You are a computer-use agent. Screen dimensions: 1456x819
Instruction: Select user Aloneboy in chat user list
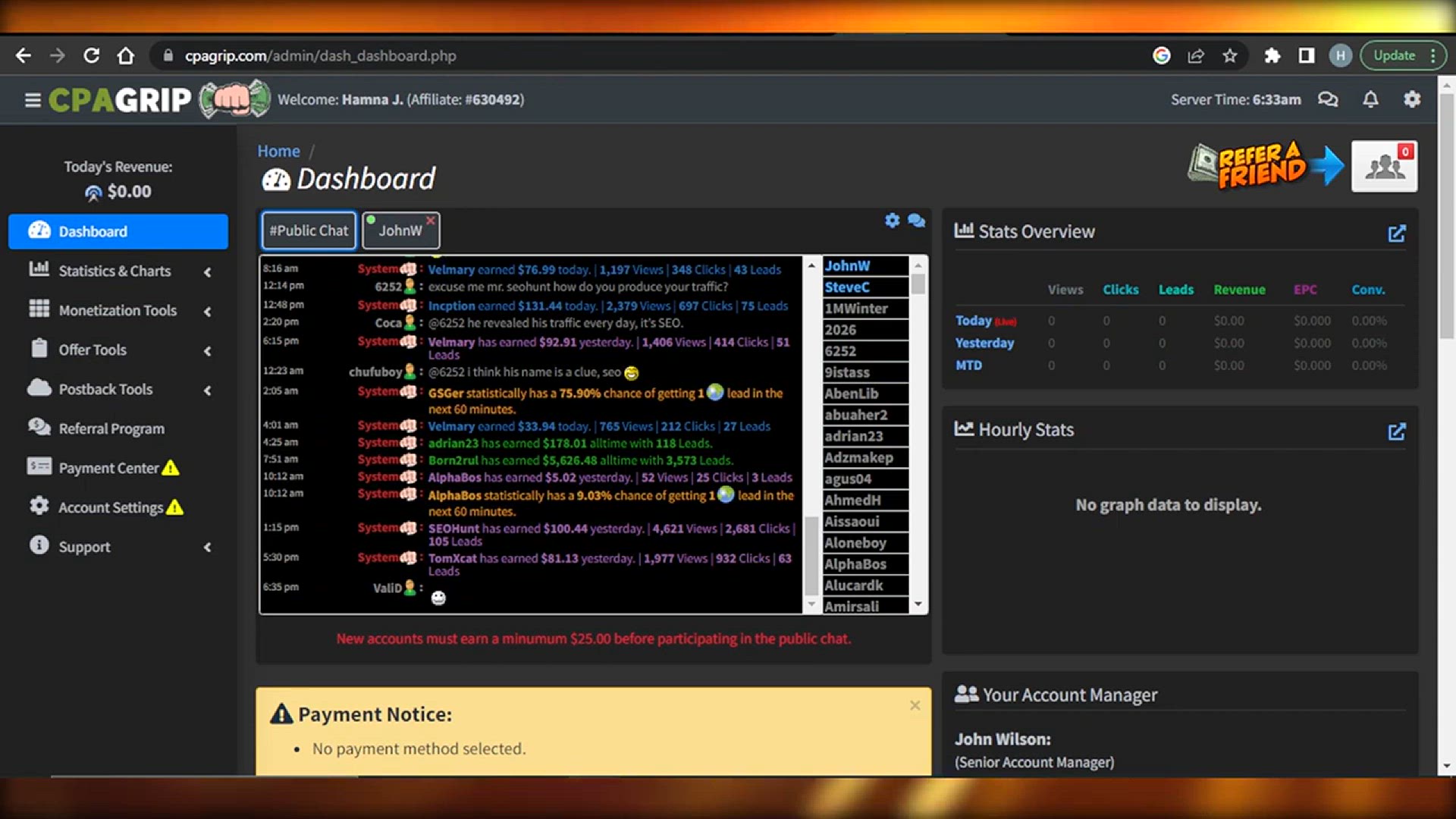click(x=865, y=543)
